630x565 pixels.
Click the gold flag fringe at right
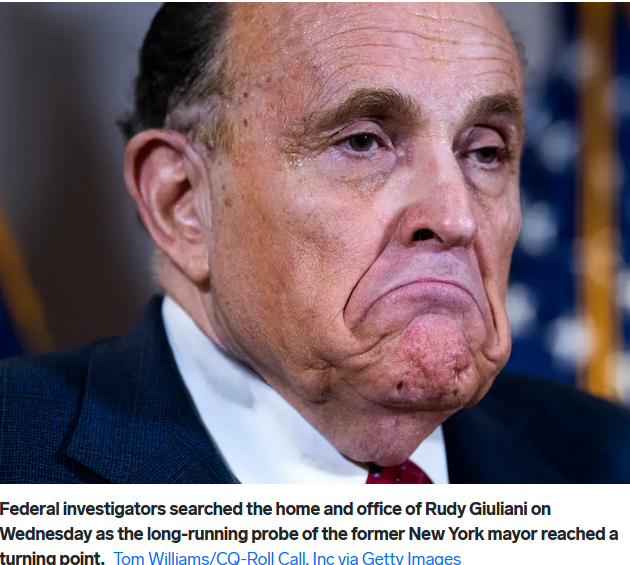click(x=597, y=201)
